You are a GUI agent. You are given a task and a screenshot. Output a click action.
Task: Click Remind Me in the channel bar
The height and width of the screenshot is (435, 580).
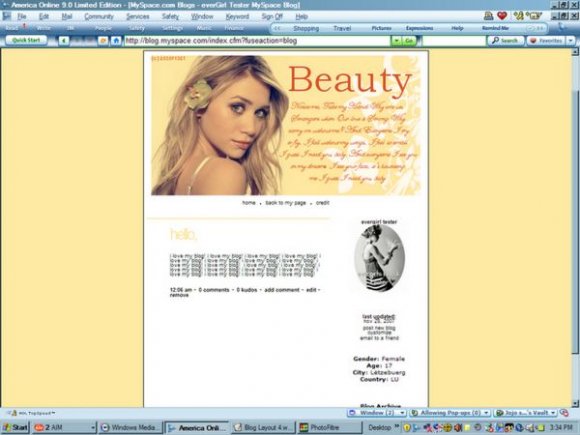pyautogui.click(x=495, y=28)
